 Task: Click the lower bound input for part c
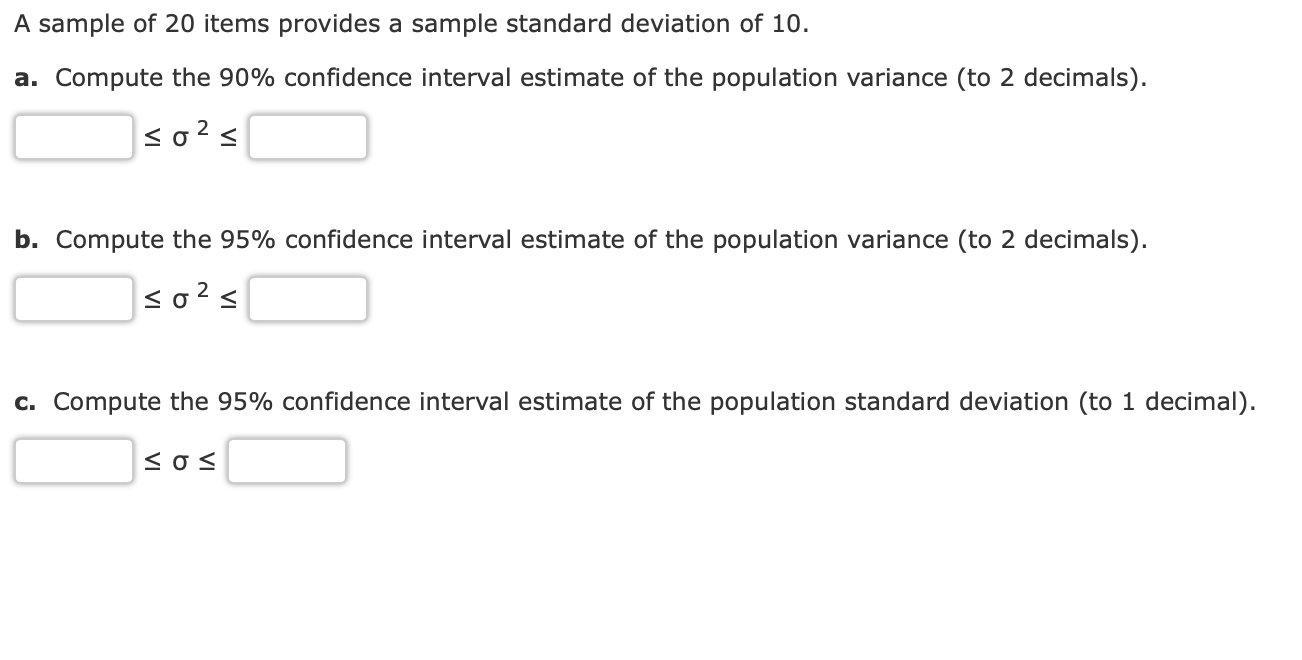tap(72, 460)
